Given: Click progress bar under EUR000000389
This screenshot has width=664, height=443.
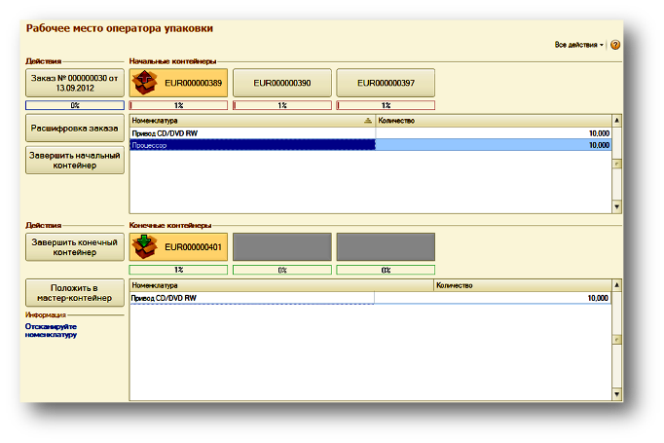Looking at the screenshot, I should pyautogui.click(x=178, y=105).
